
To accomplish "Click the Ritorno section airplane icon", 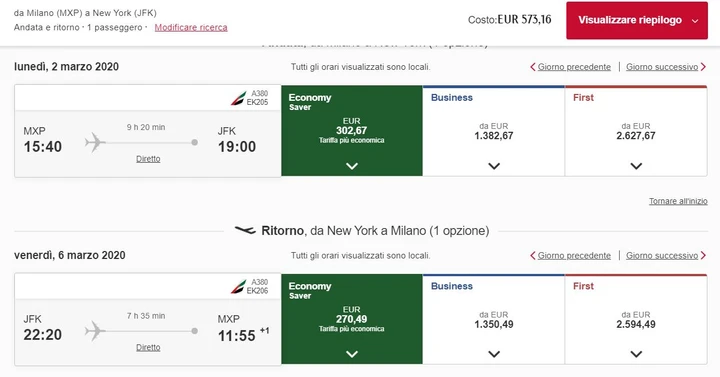I will pyautogui.click(x=245, y=230).
